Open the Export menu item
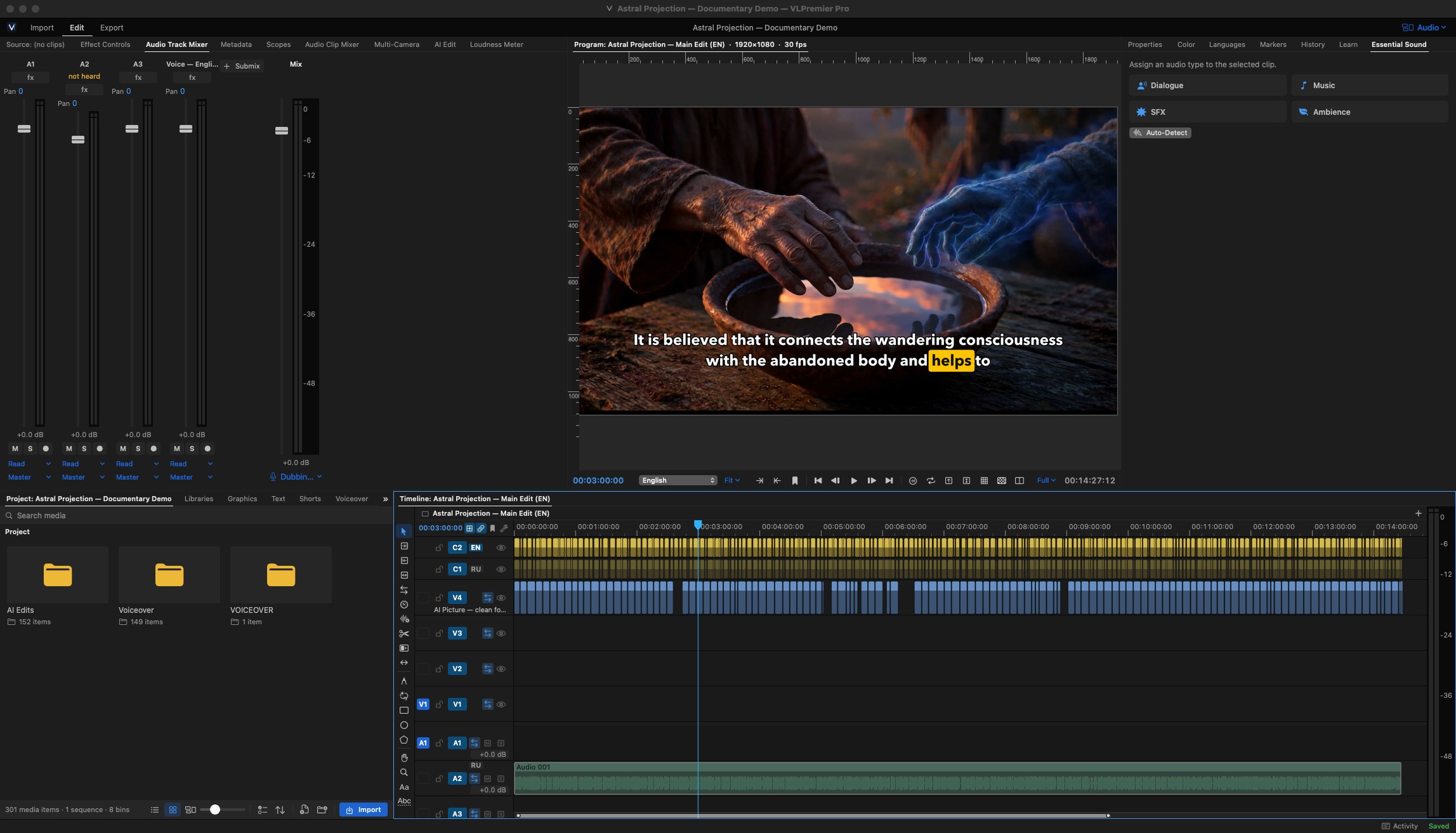The height and width of the screenshot is (833, 1456). click(112, 27)
